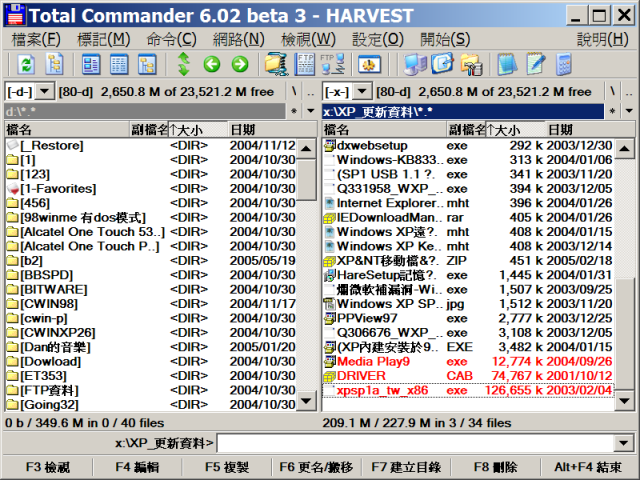The image size is (640, 480).
Task: Switch to brief file view icon
Action: [91, 64]
